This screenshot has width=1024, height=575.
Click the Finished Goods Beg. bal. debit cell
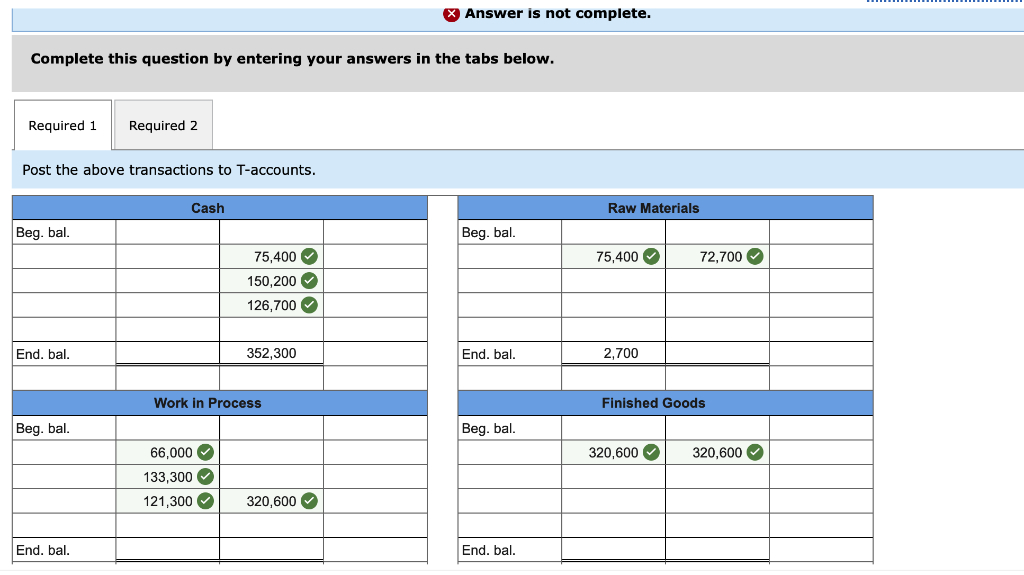[613, 428]
